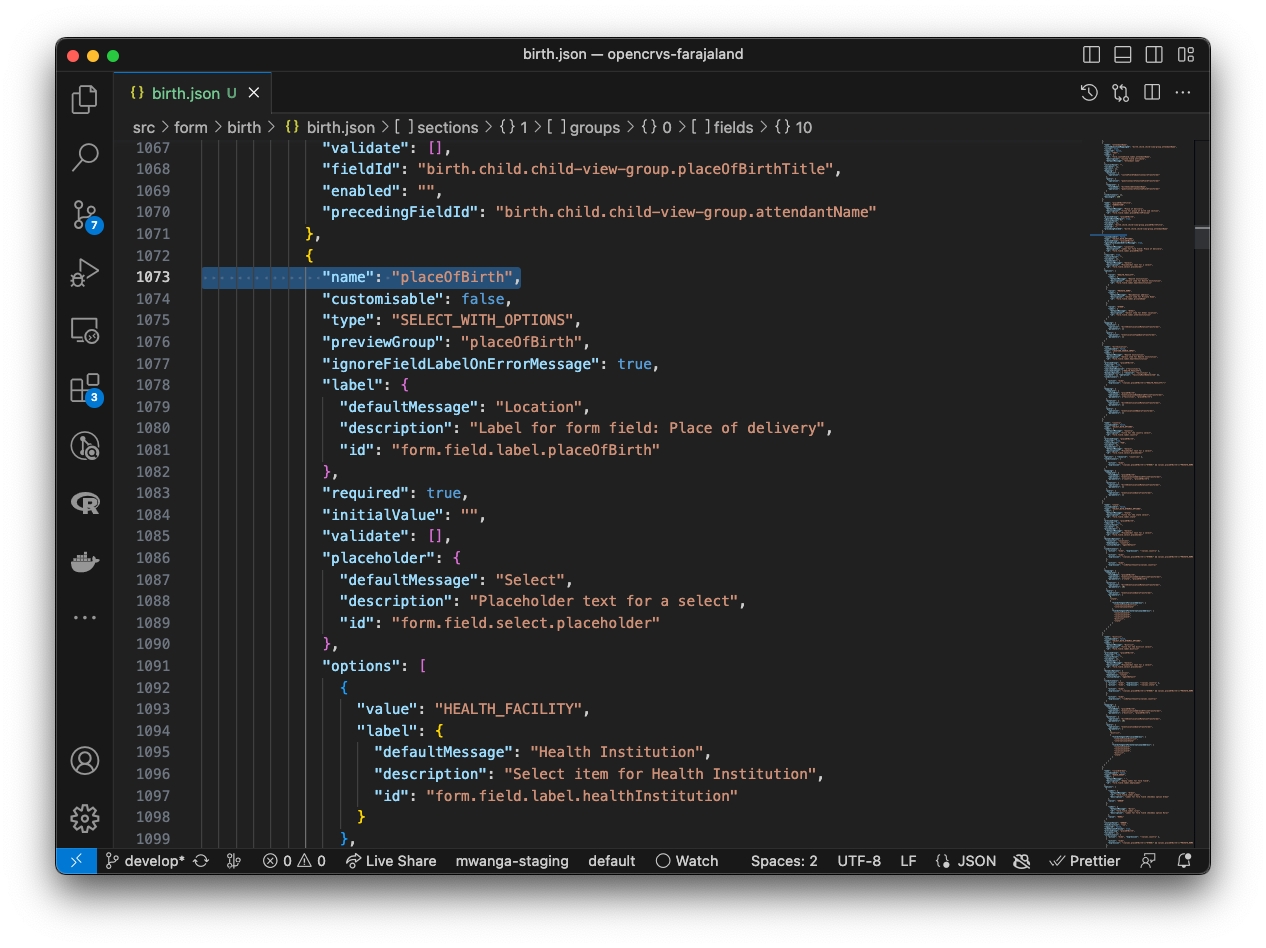Screen dimensions: 1266x948
Task: Open the breadcrumb item 10 dropdown
Action: coord(793,127)
